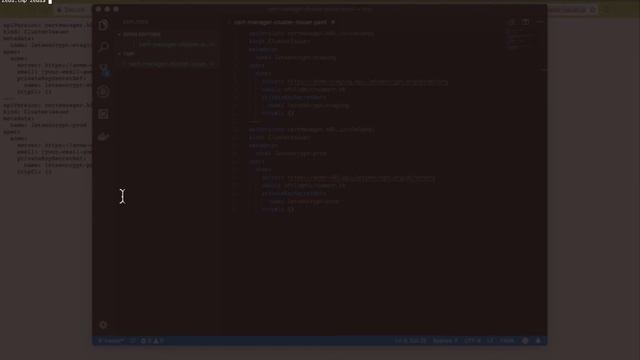640x360 pixels.
Task: Open the Extensions view in activity bar
Action: click(103, 114)
